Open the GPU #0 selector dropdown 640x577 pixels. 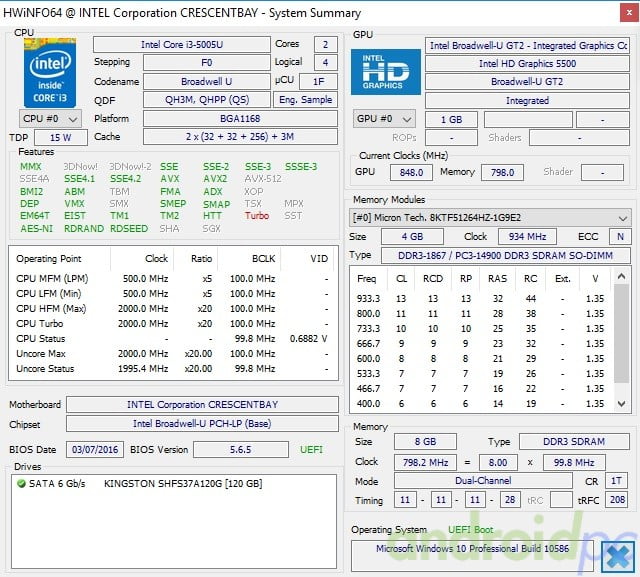click(x=384, y=119)
